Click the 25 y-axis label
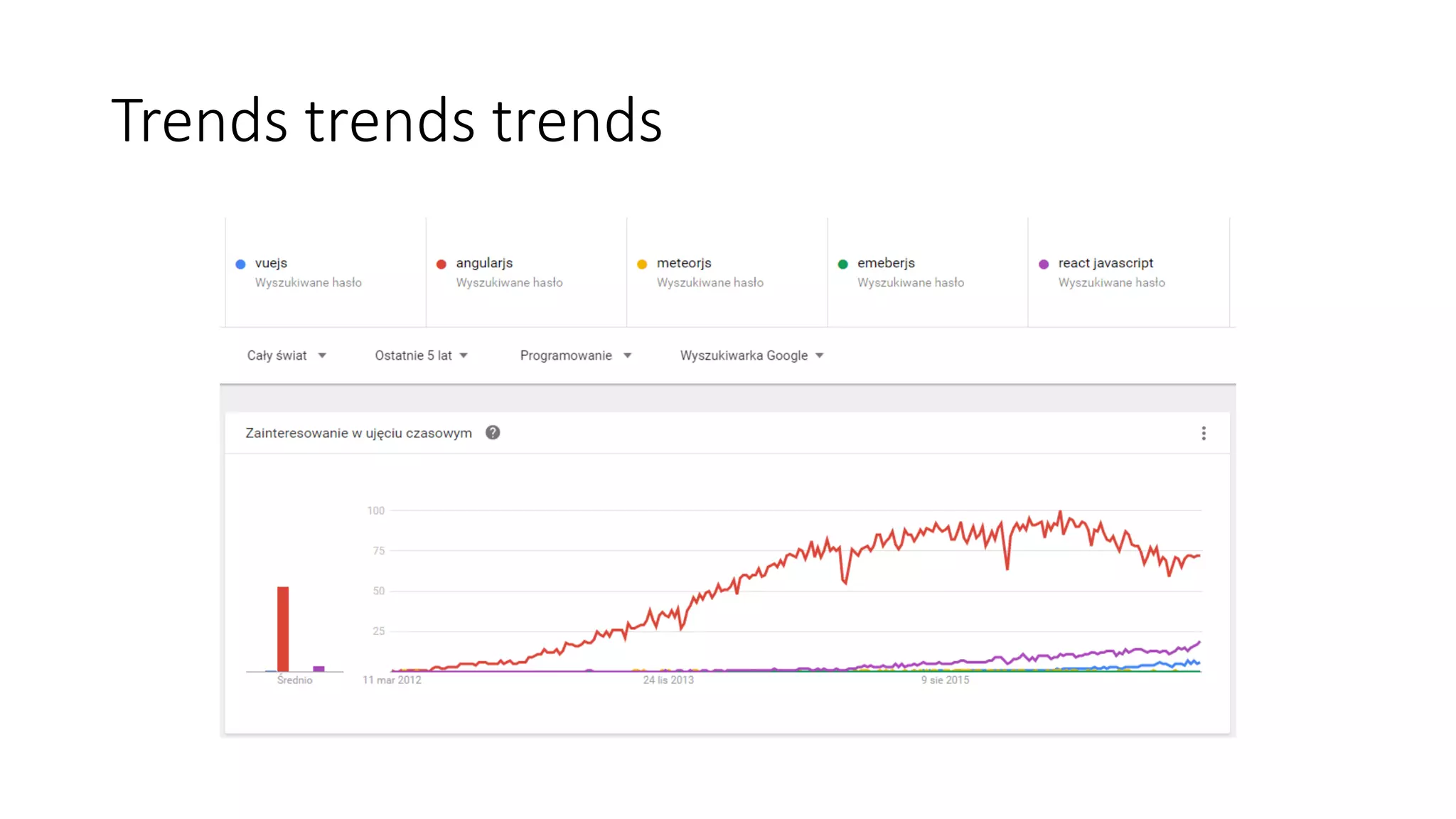 pyautogui.click(x=378, y=631)
